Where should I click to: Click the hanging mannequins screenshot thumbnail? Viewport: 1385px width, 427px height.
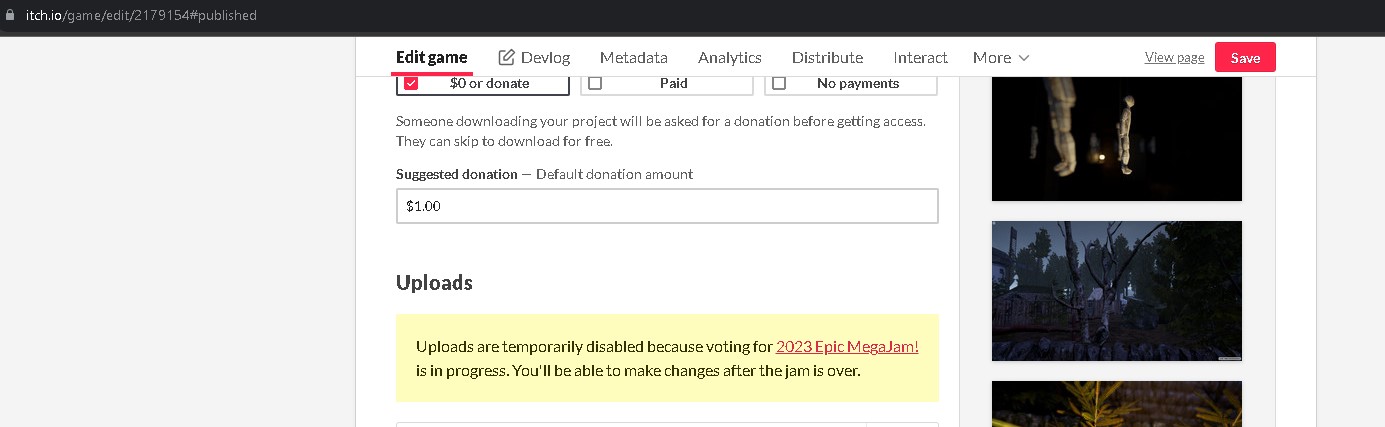point(1116,139)
